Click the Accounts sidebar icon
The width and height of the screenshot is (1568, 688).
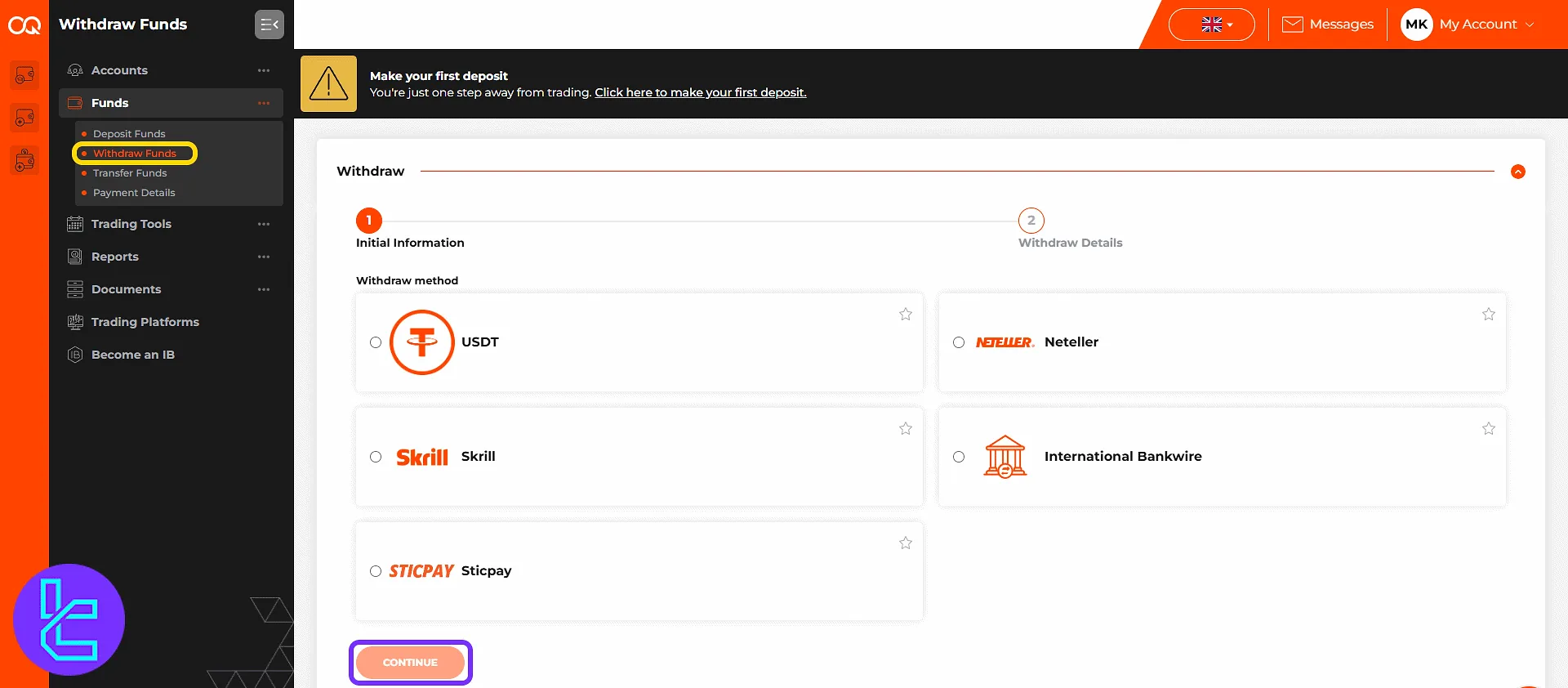pyautogui.click(x=75, y=70)
